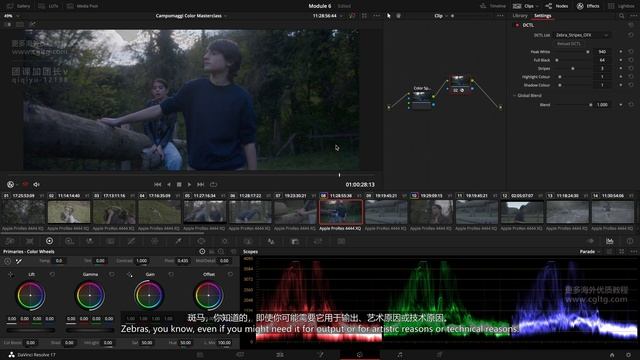
Task: Click the Full Black value field
Action: pos(602,60)
